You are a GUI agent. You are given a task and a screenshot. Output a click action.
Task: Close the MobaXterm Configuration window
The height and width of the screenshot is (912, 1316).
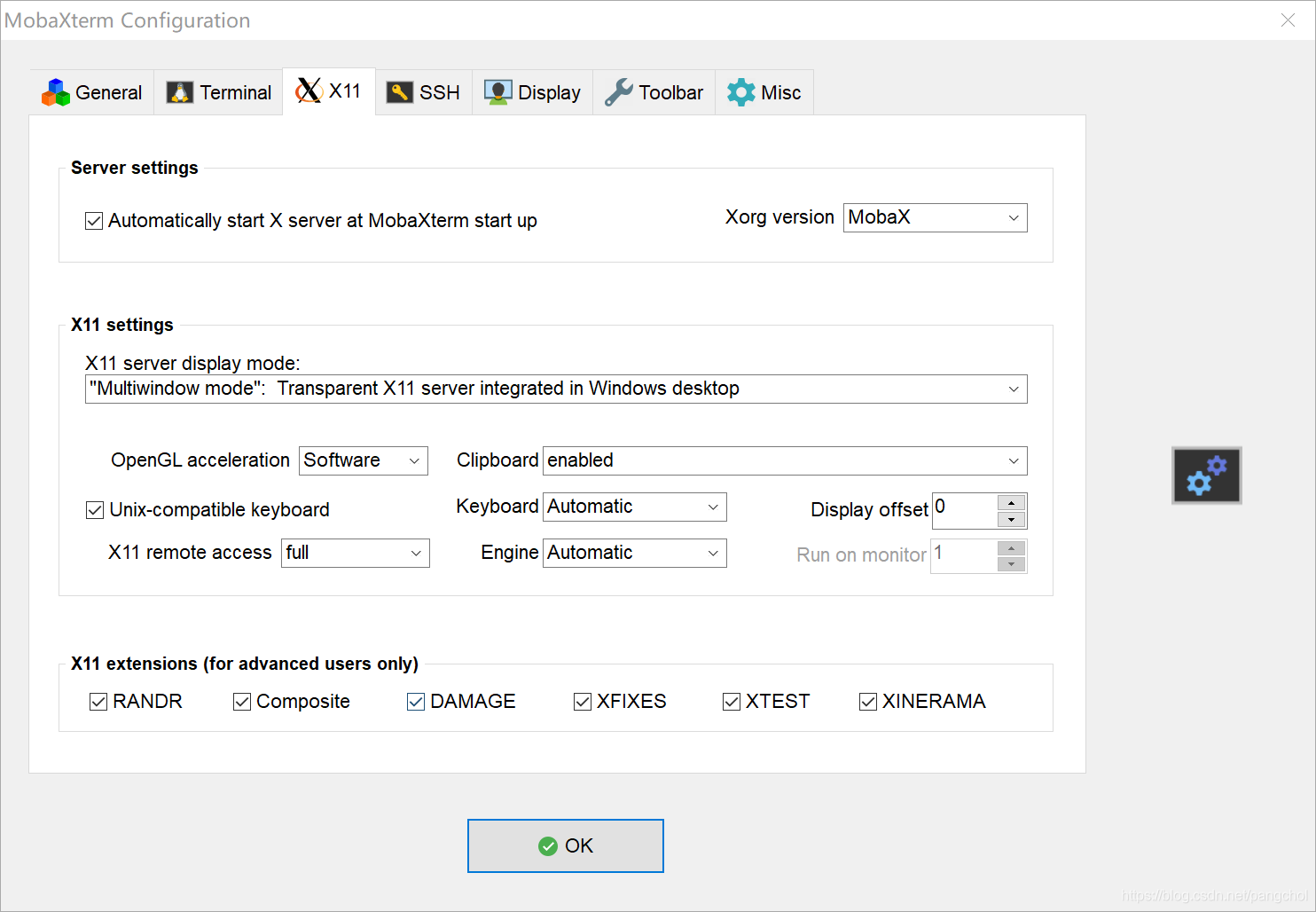tap(1288, 20)
